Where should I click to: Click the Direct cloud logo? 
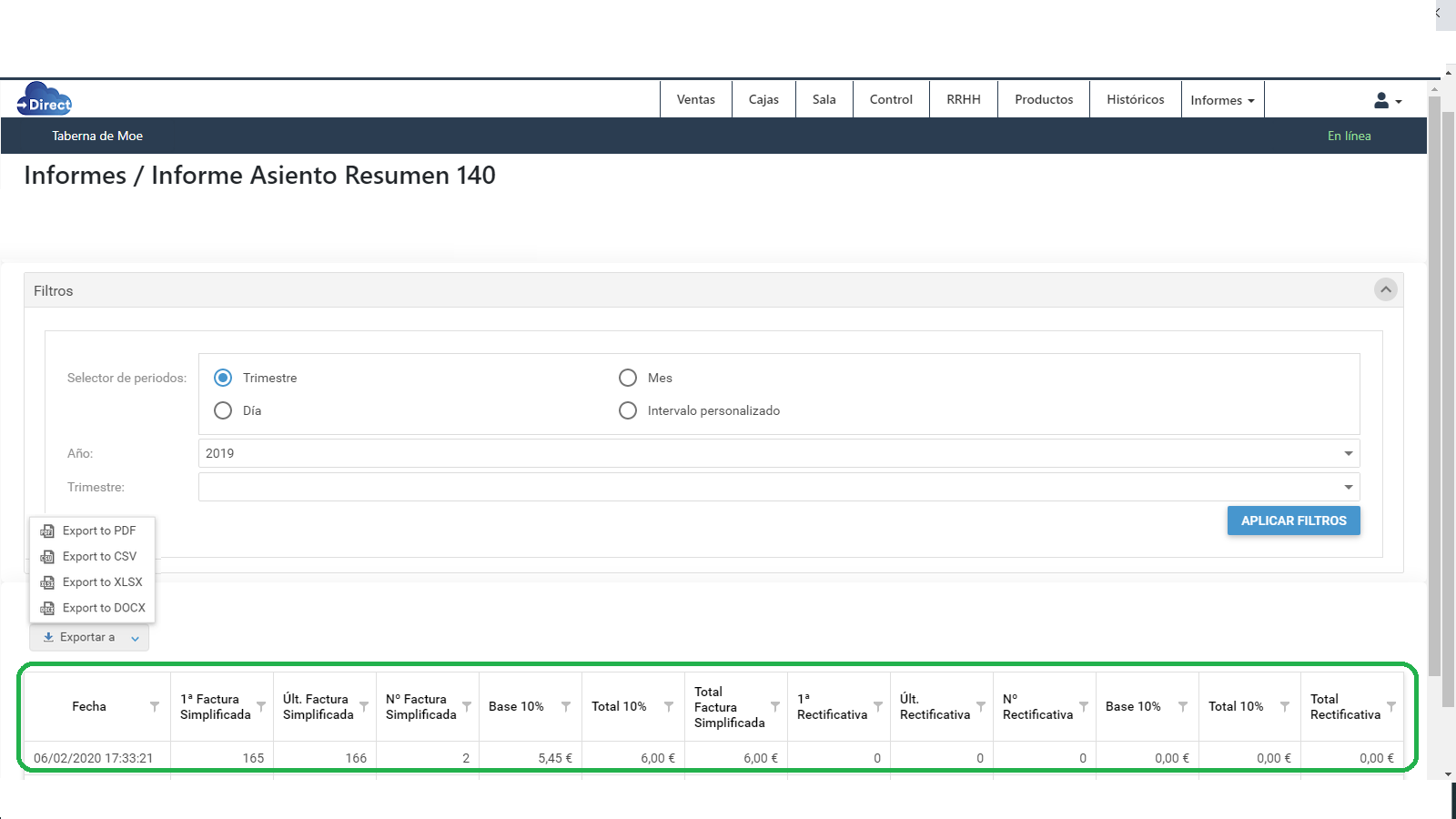pos(45,99)
